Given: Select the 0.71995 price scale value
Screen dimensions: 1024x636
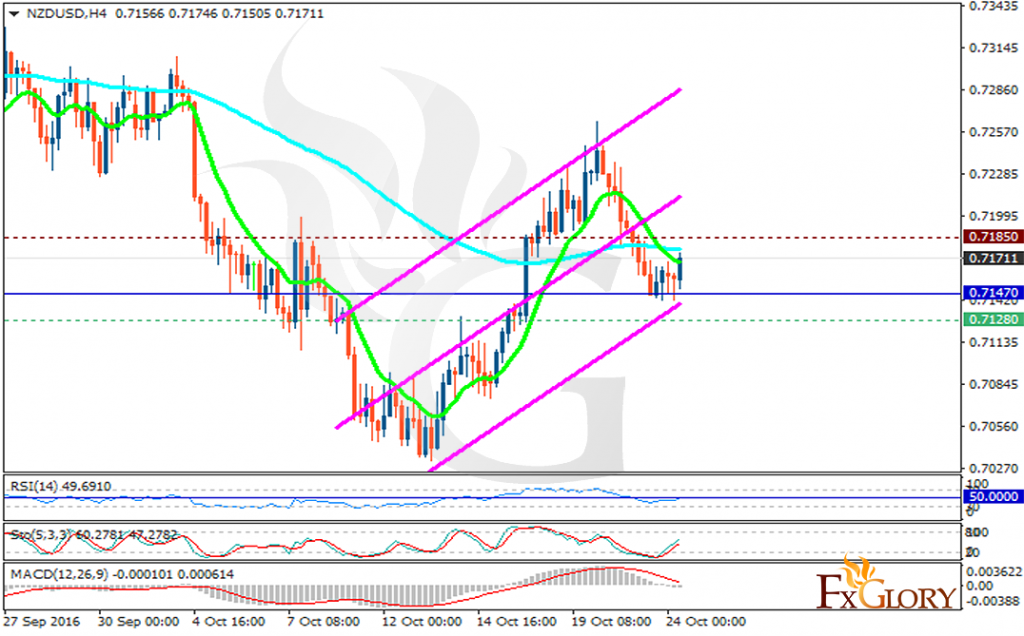Looking at the screenshot, I should click(x=993, y=216).
